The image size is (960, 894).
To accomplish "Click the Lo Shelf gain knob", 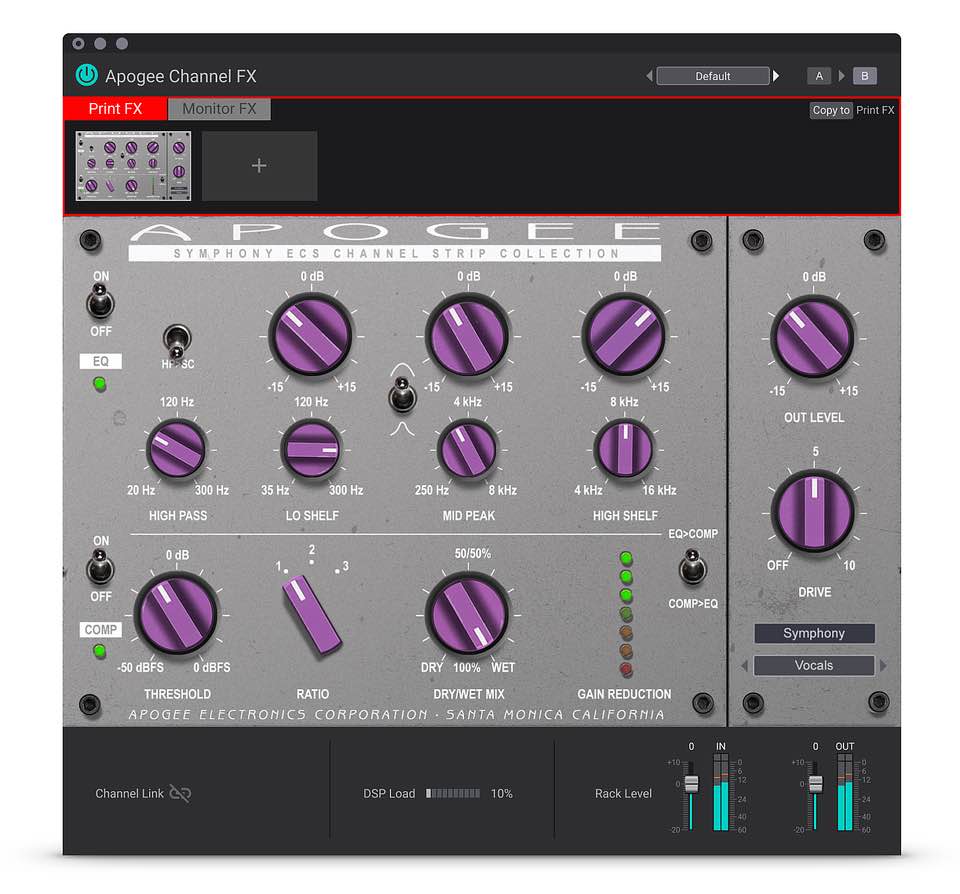I will click(312, 336).
